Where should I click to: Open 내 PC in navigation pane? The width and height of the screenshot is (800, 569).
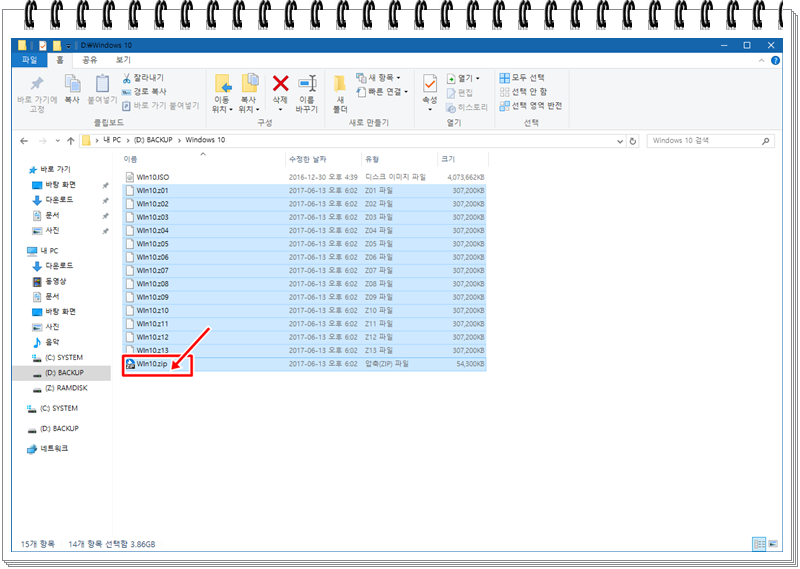click(x=43, y=251)
